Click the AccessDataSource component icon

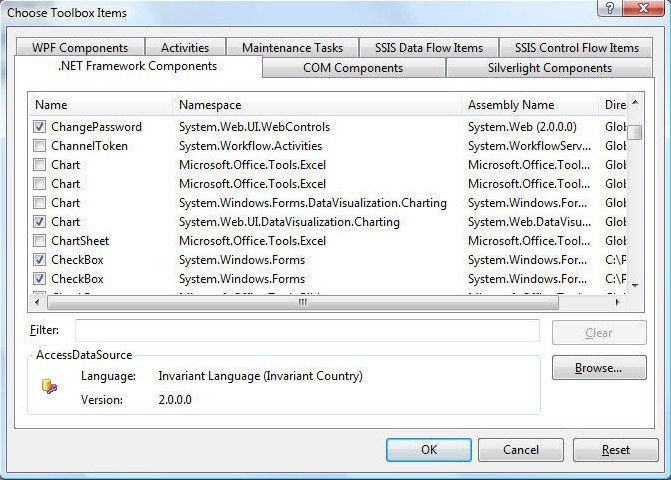(49, 386)
